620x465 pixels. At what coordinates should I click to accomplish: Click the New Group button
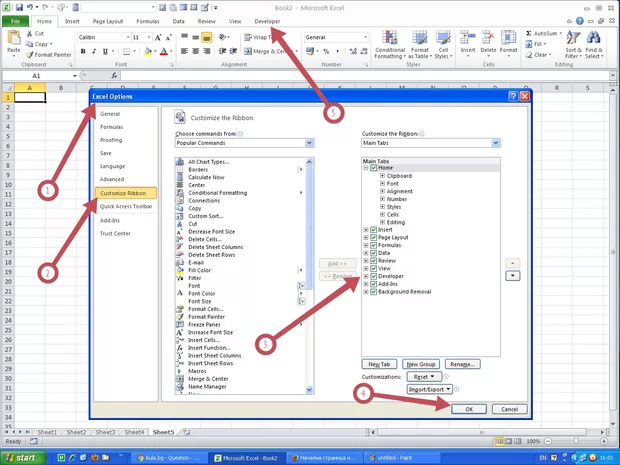tap(420, 364)
